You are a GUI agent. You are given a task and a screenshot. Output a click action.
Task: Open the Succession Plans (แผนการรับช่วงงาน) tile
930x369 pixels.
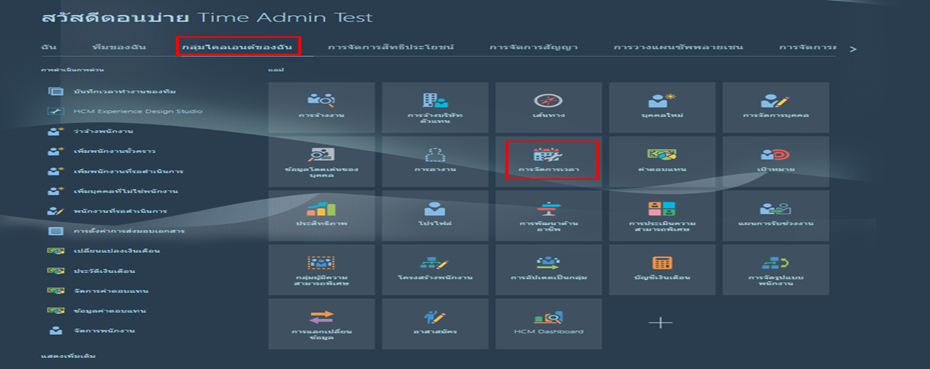tap(776, 215)
